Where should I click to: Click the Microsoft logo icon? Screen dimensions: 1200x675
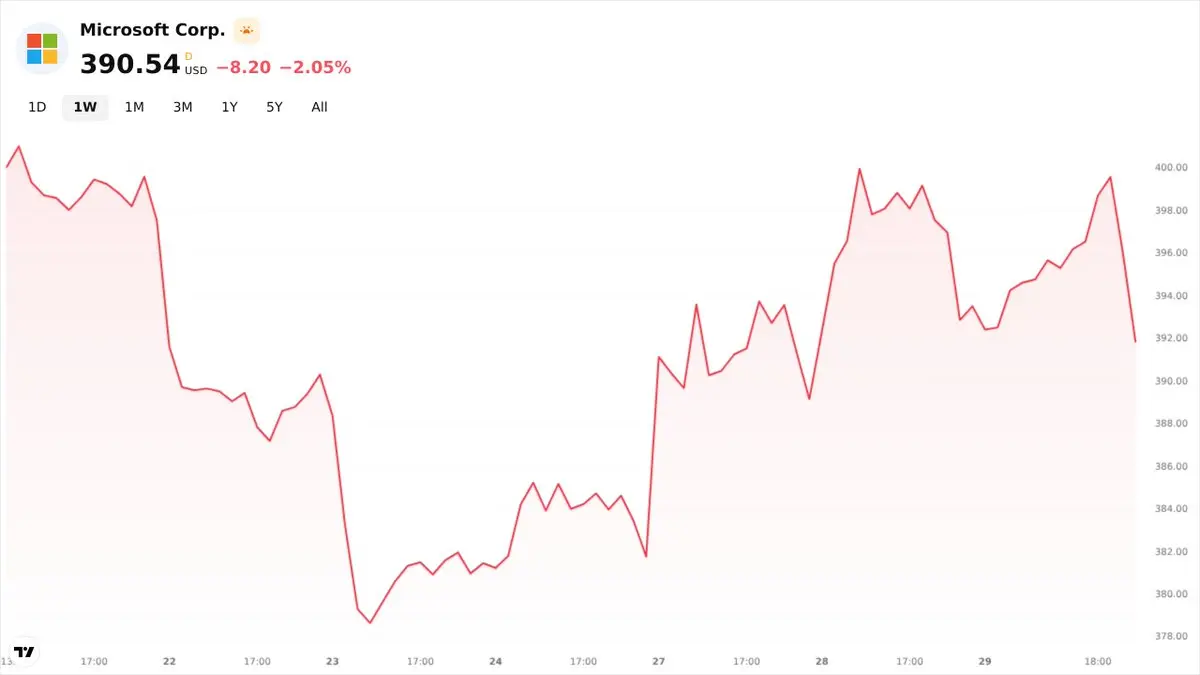click(42, 48)
